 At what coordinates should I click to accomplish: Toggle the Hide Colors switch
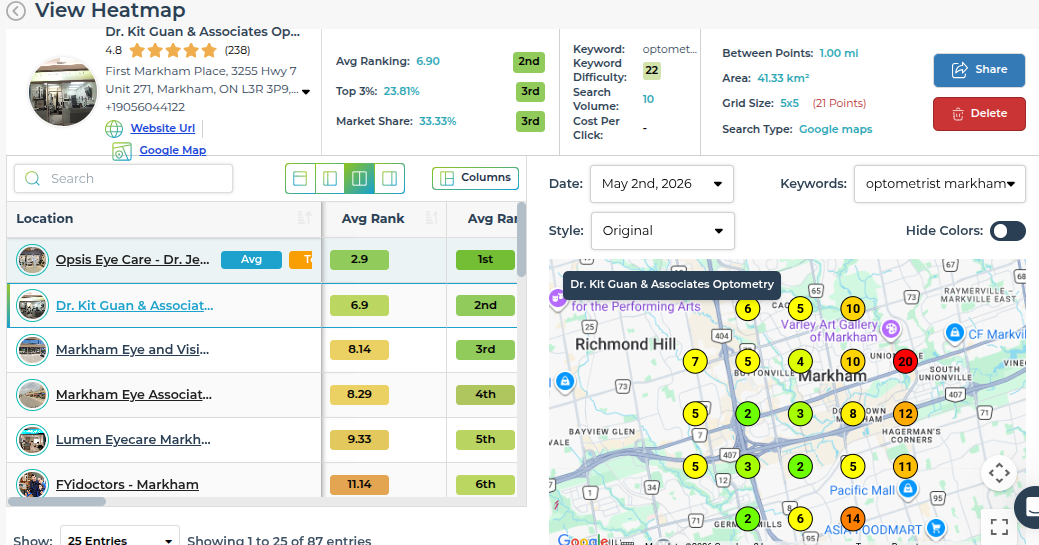tap(1007, 231)
